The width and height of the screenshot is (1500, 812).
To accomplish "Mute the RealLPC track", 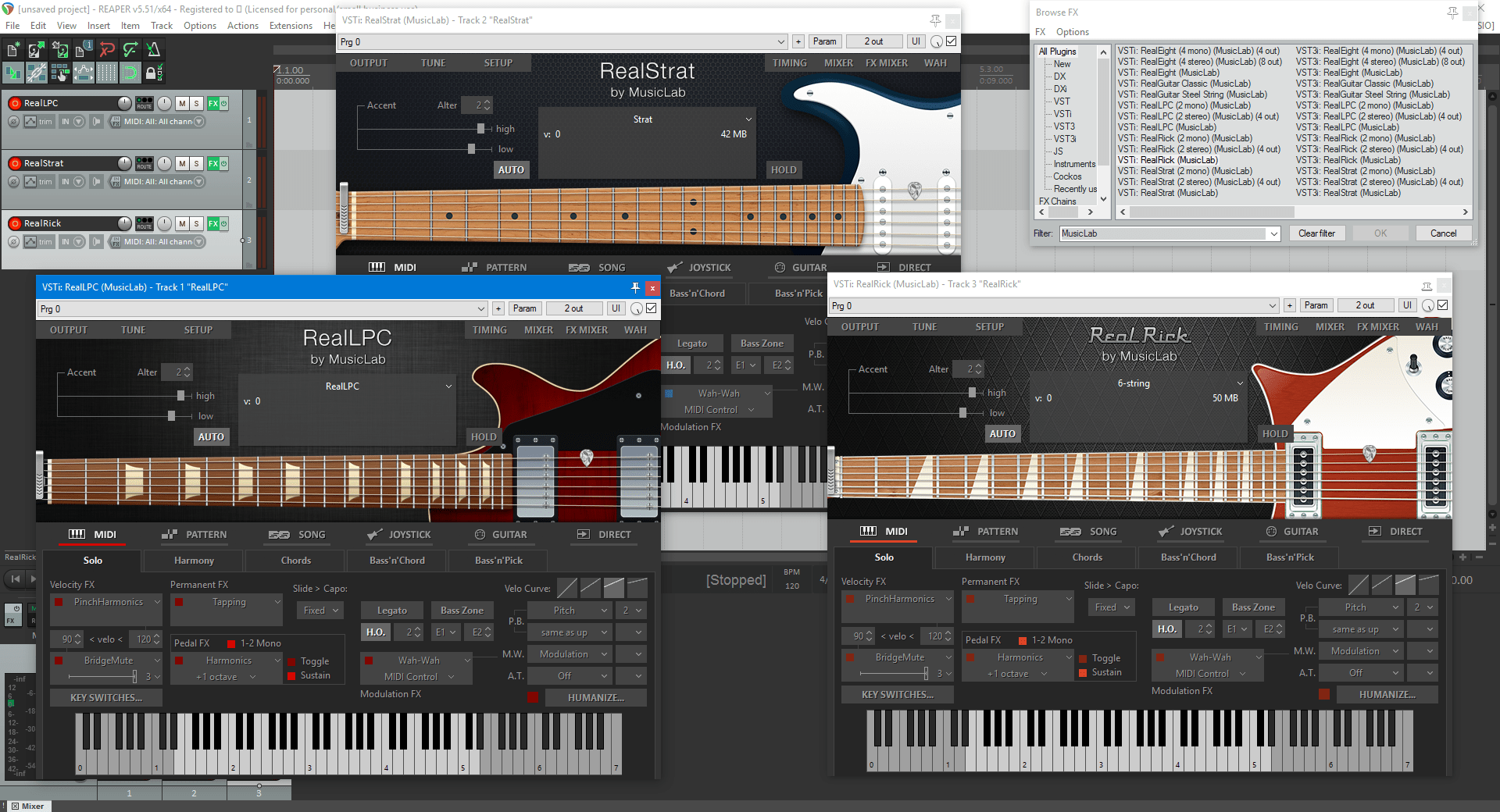I will coord(182,103).
